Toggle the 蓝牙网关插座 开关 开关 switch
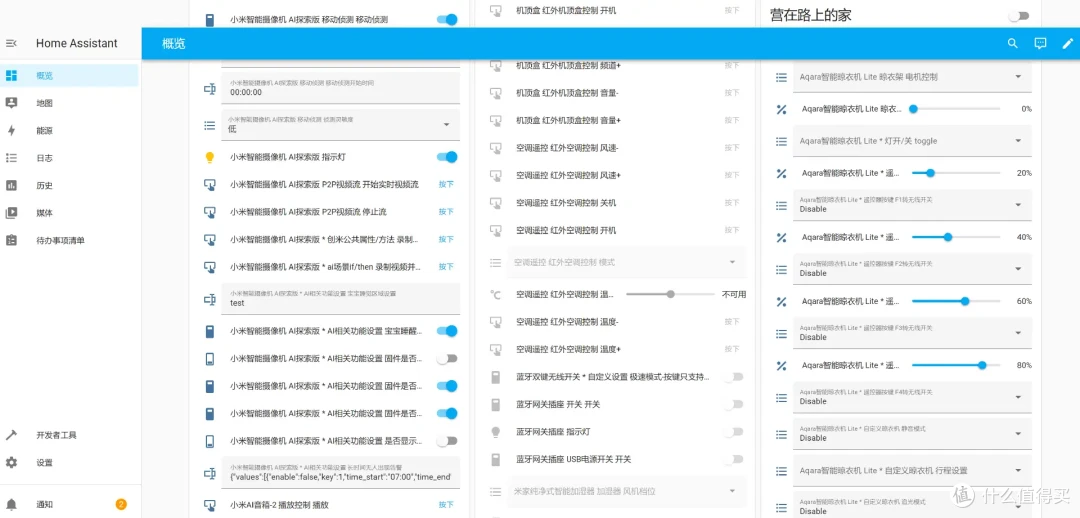The height and width of the screenshot is (518, 1080). coord(734,404)
